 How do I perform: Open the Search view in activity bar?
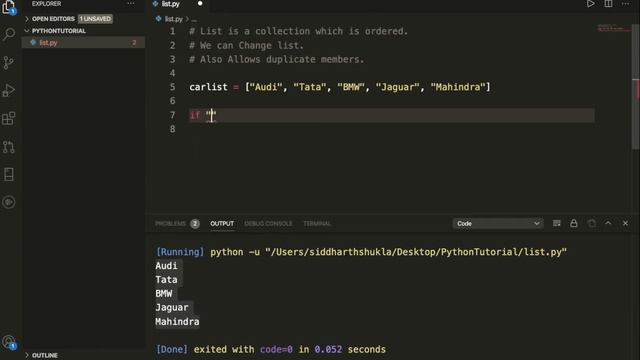pos(9,34)
